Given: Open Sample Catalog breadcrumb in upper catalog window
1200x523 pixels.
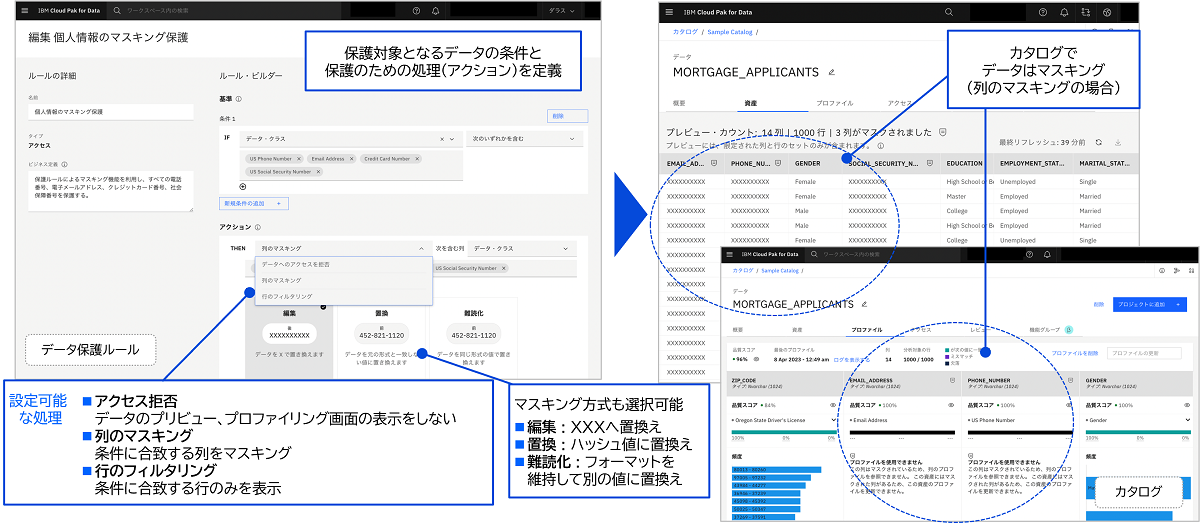Looking at the screenshot, I should click(x=730, y=33).
